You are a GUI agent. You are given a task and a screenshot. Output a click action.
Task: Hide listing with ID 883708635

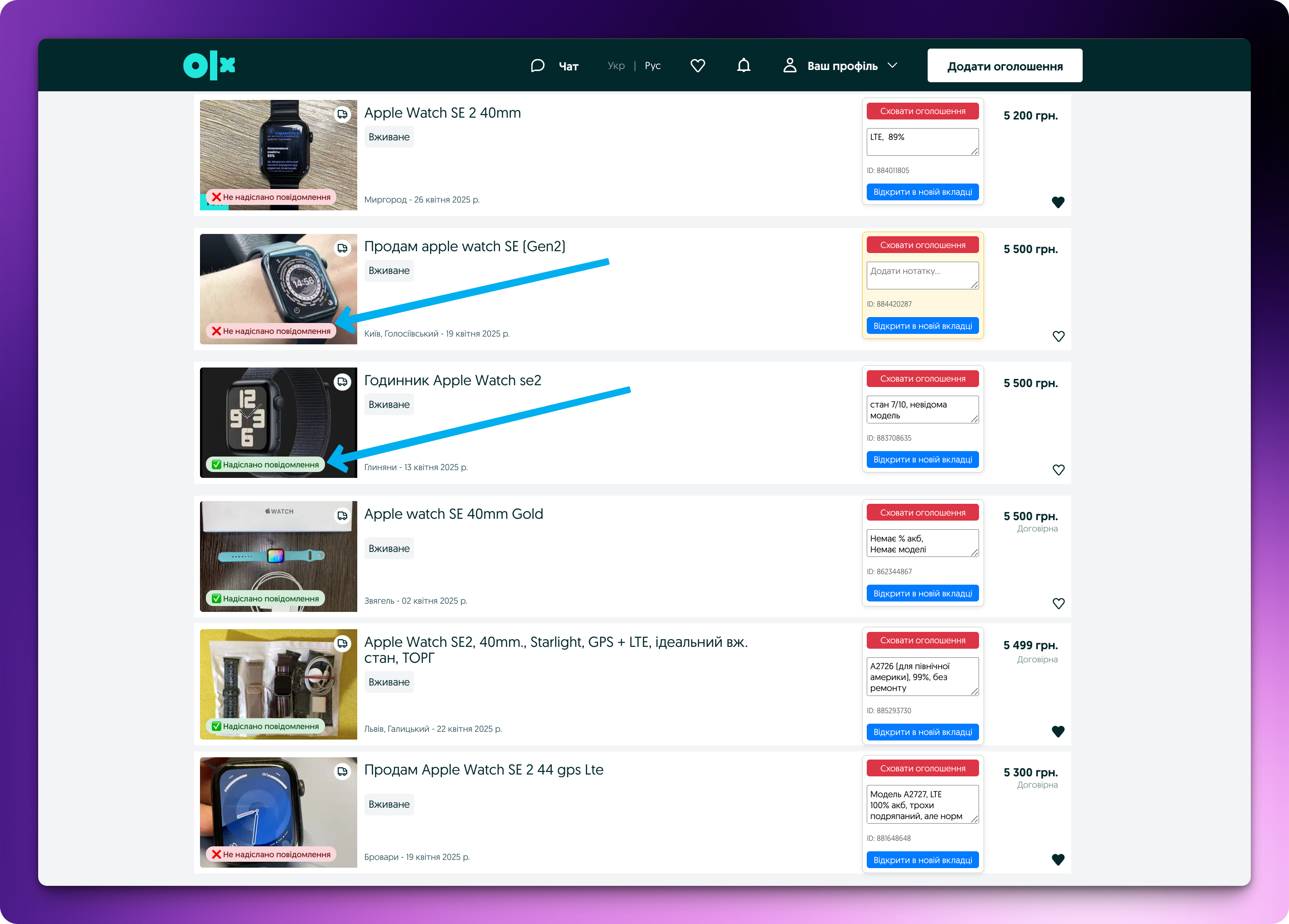(x=922, y=378)
